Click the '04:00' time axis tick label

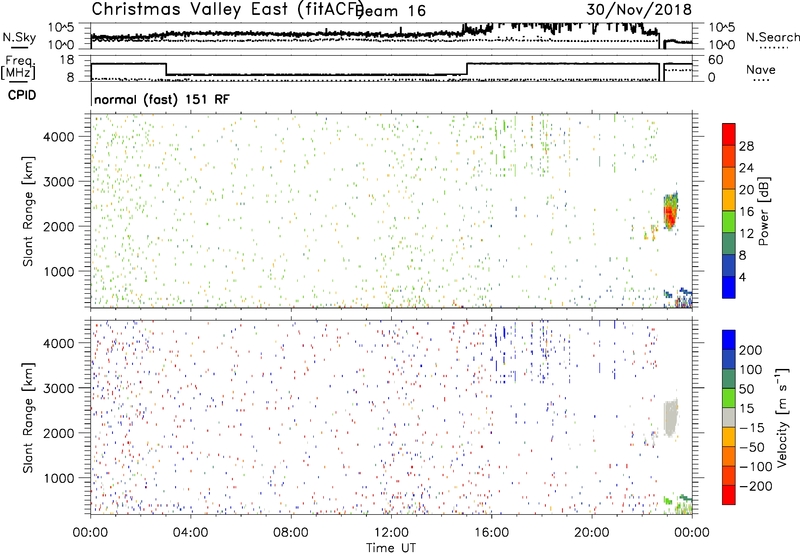point(190,533)
